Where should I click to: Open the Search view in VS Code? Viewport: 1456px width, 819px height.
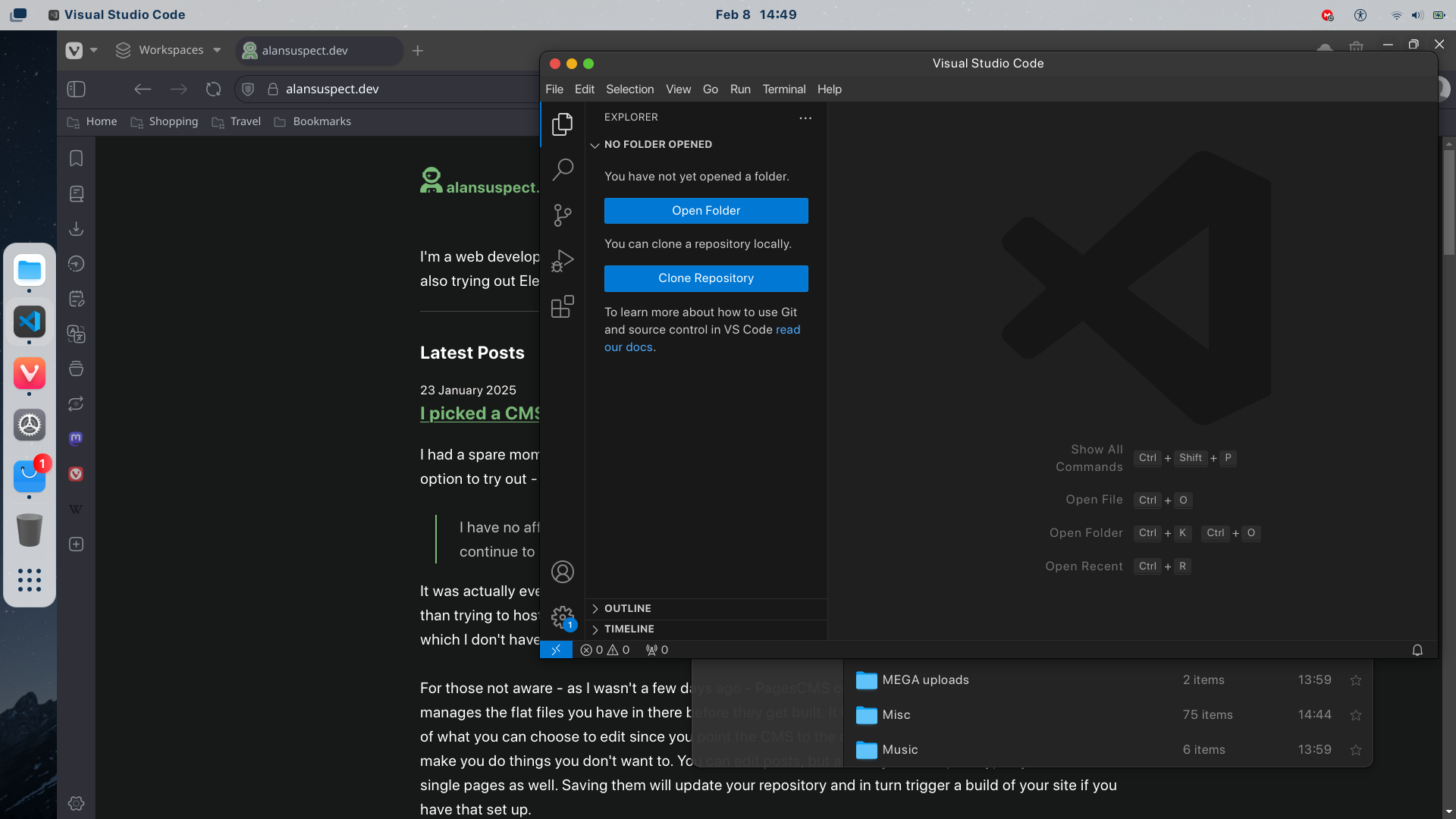(562, 169)
